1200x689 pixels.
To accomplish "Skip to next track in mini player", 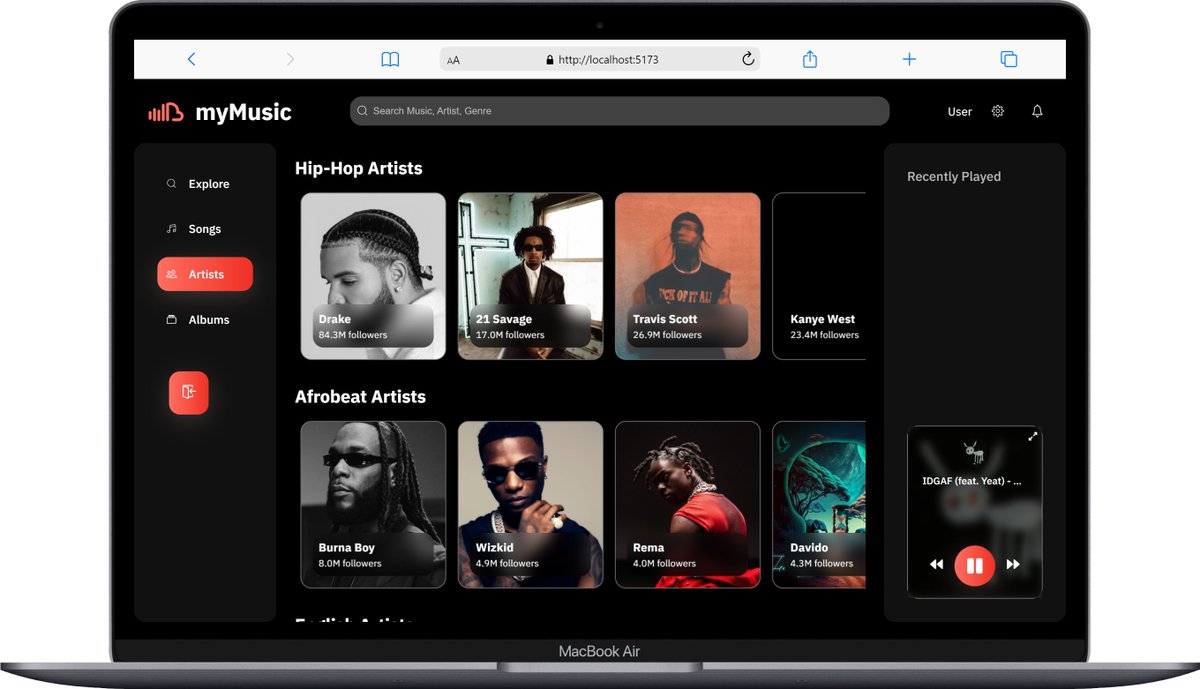I will coord(1013,565).
